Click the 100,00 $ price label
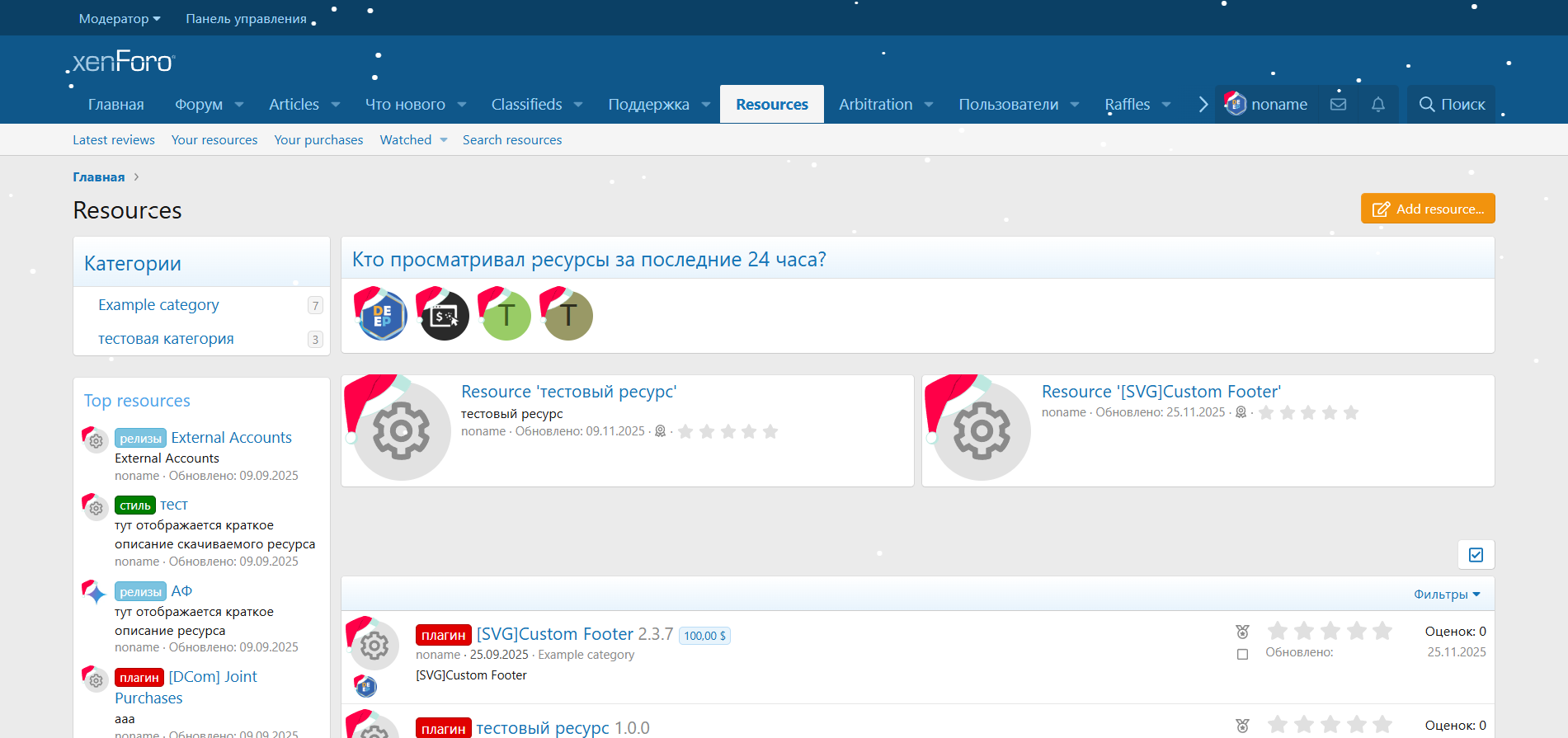Image resolution: width=1568 pixels, height=738 pixels. click(x=704, y=636)
